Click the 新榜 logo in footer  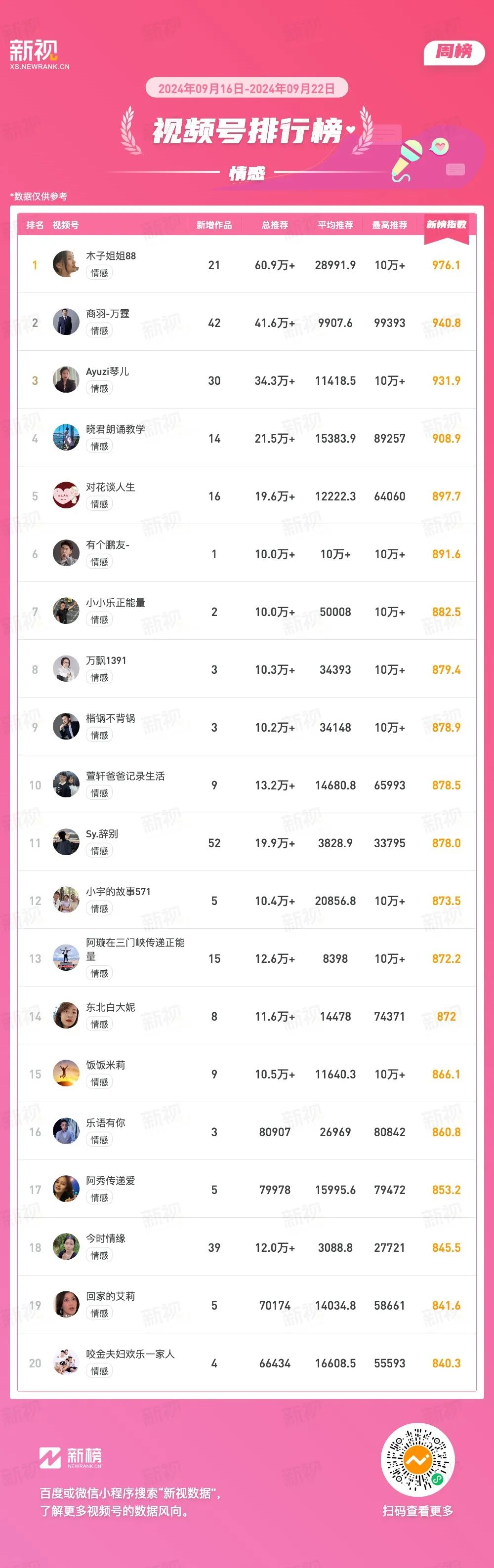tap(71, 1458)
